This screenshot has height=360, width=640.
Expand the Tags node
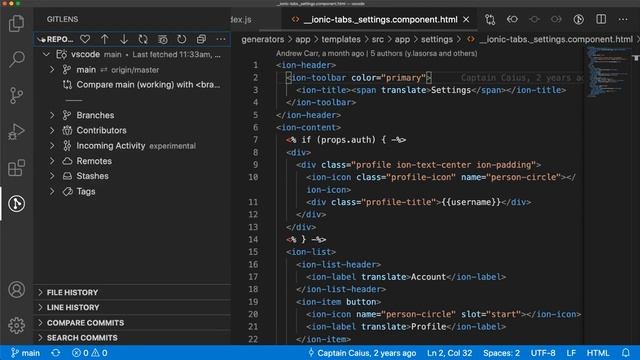pos(52,191)
